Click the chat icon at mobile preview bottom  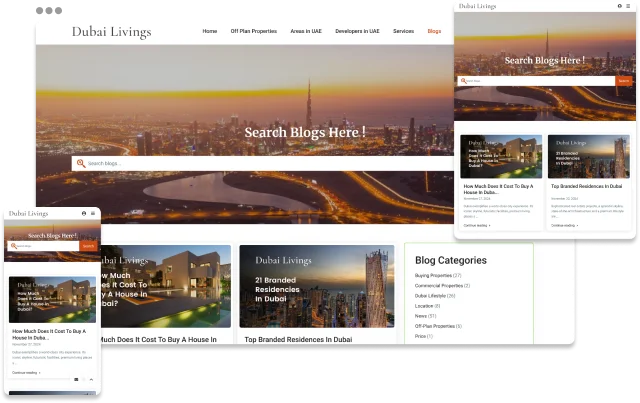pos(76,380)
